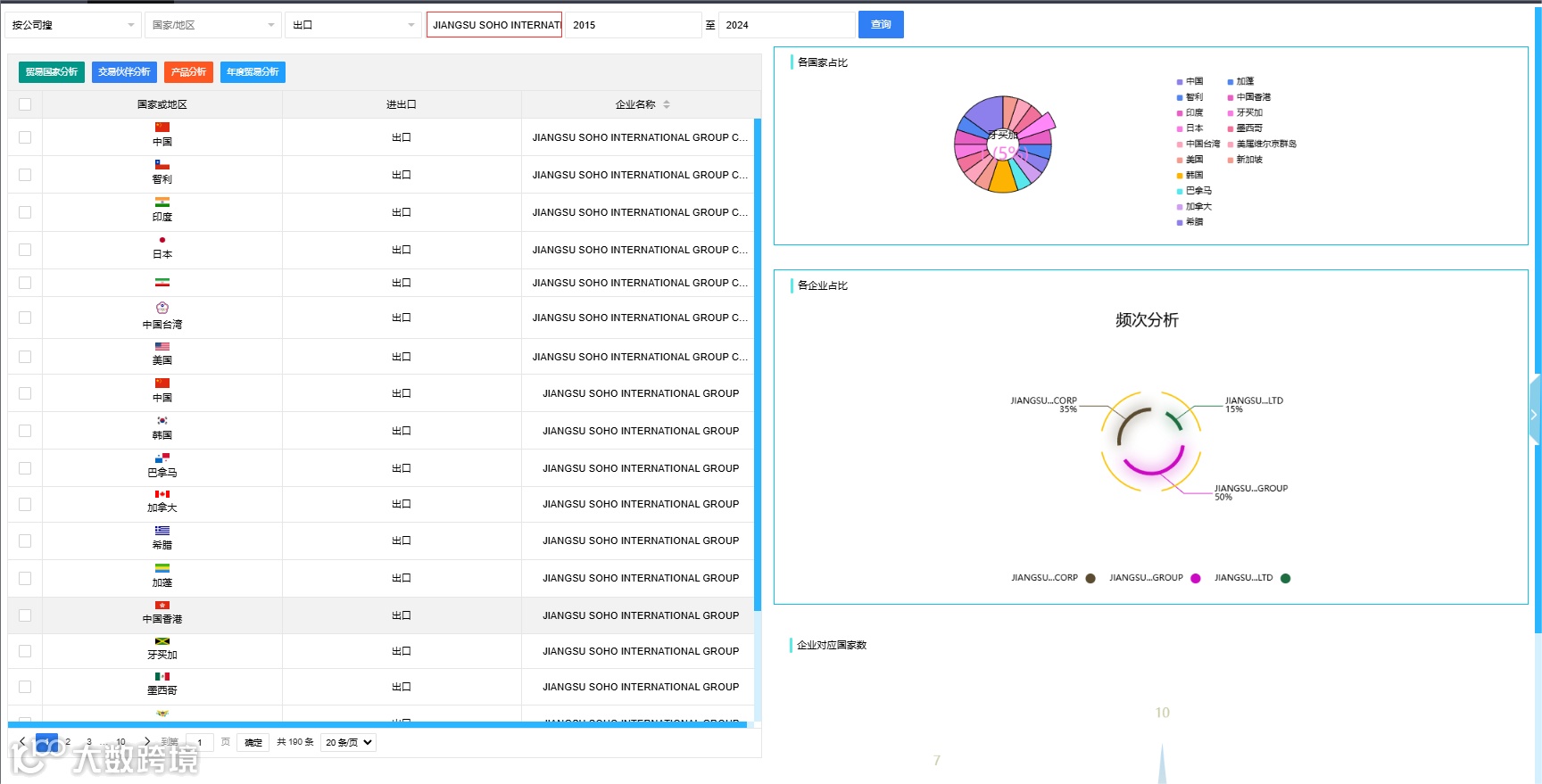
Task: Switch to the 贸易国家分析 tab
Action: coord(52,72)
